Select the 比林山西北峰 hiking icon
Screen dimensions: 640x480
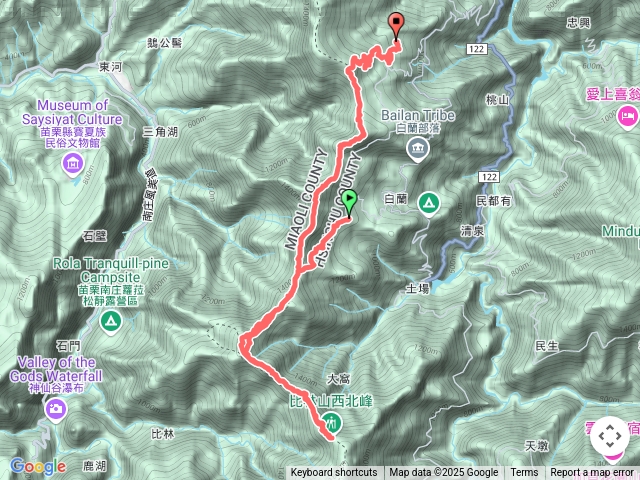tap(331, 422)
